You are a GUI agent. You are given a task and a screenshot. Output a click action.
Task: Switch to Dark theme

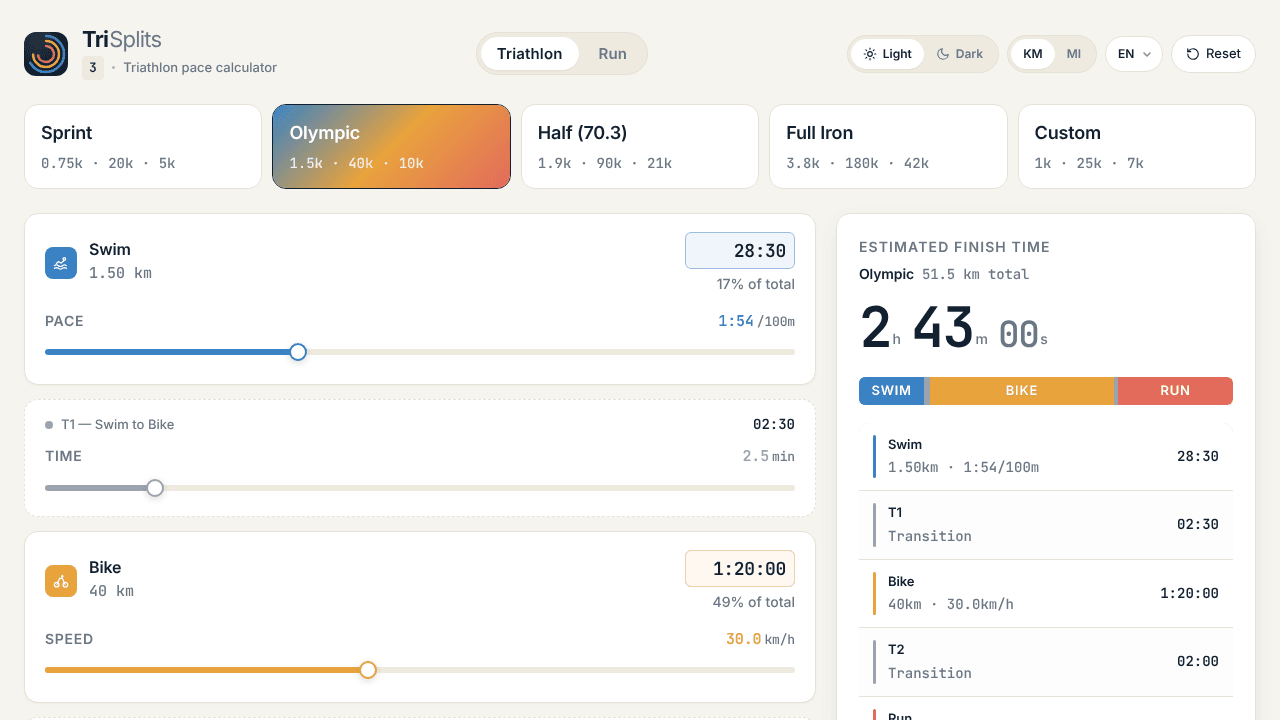pyautogui.click(x=960, y=54)
